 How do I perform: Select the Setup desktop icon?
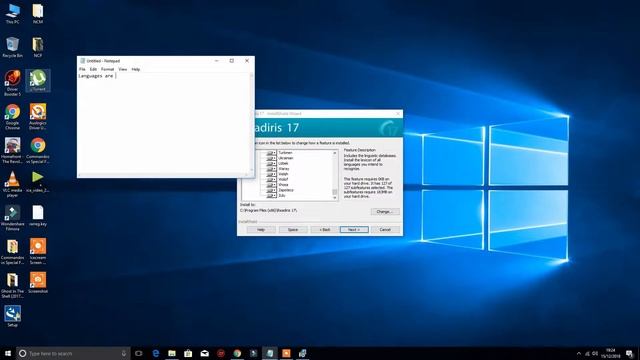point(12,316)
